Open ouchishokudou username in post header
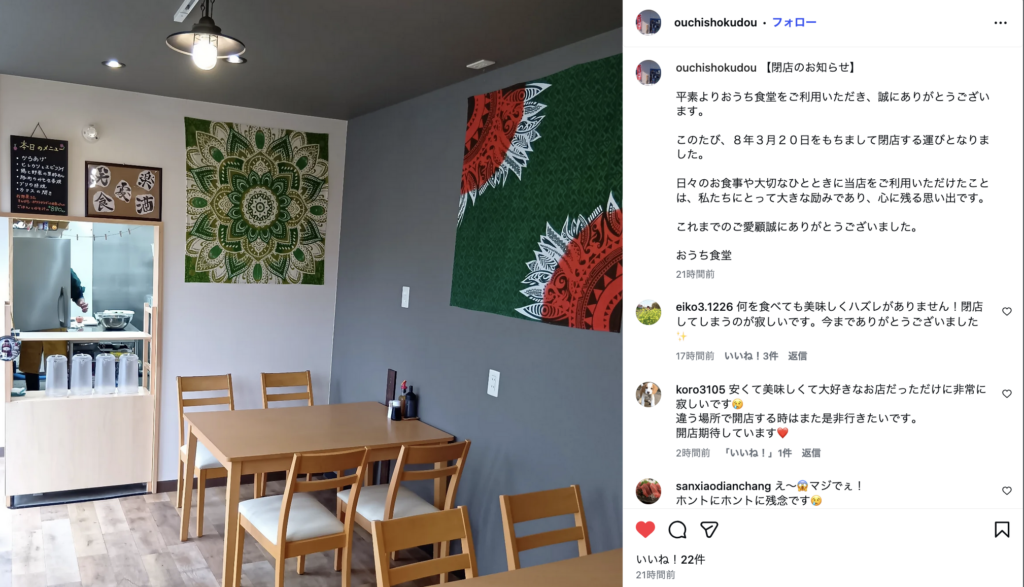1024x587 pixels. click(715, 22)
